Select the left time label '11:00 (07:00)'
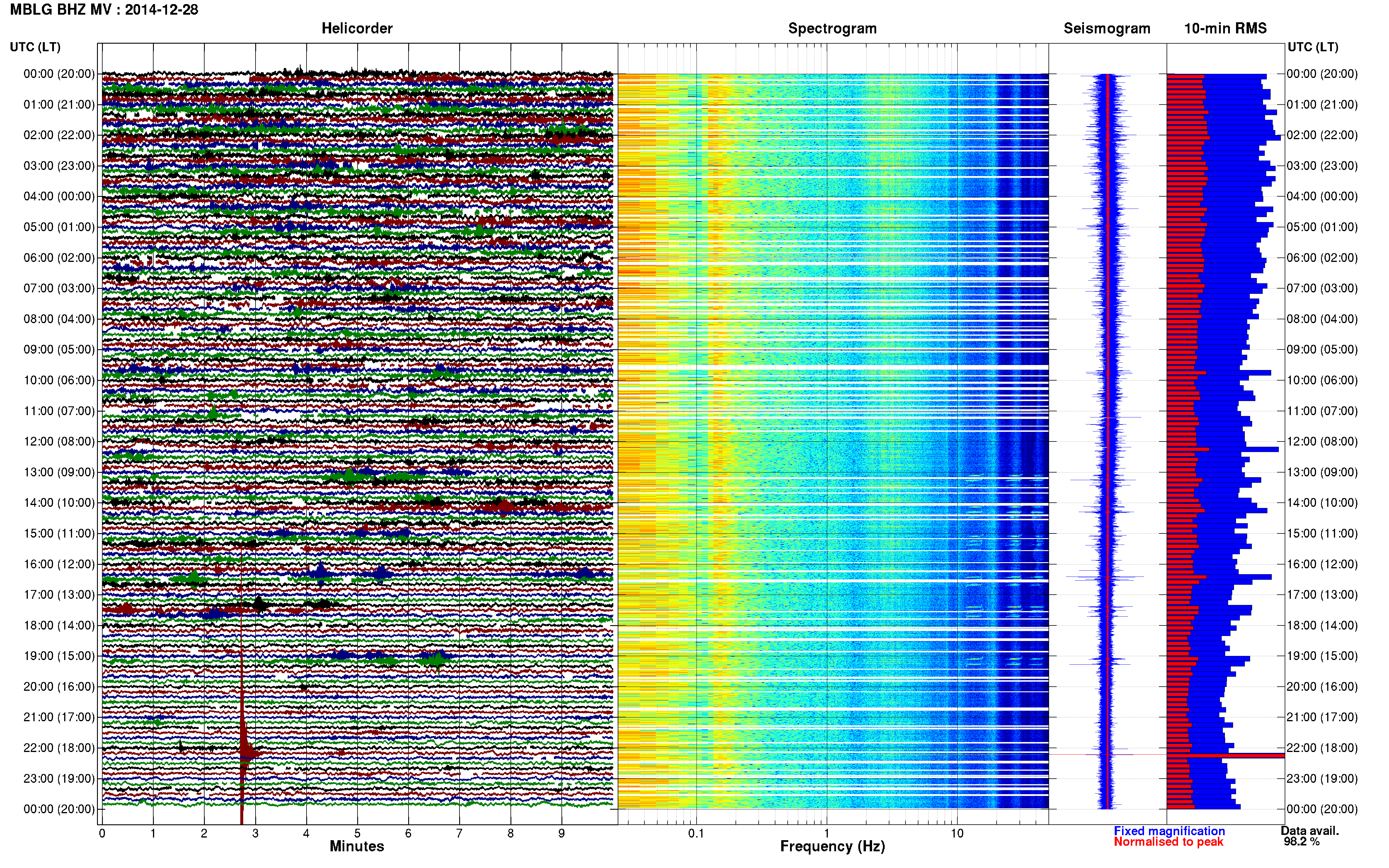The height and width of the screenshot is (868, 1389). coord(59,411)
